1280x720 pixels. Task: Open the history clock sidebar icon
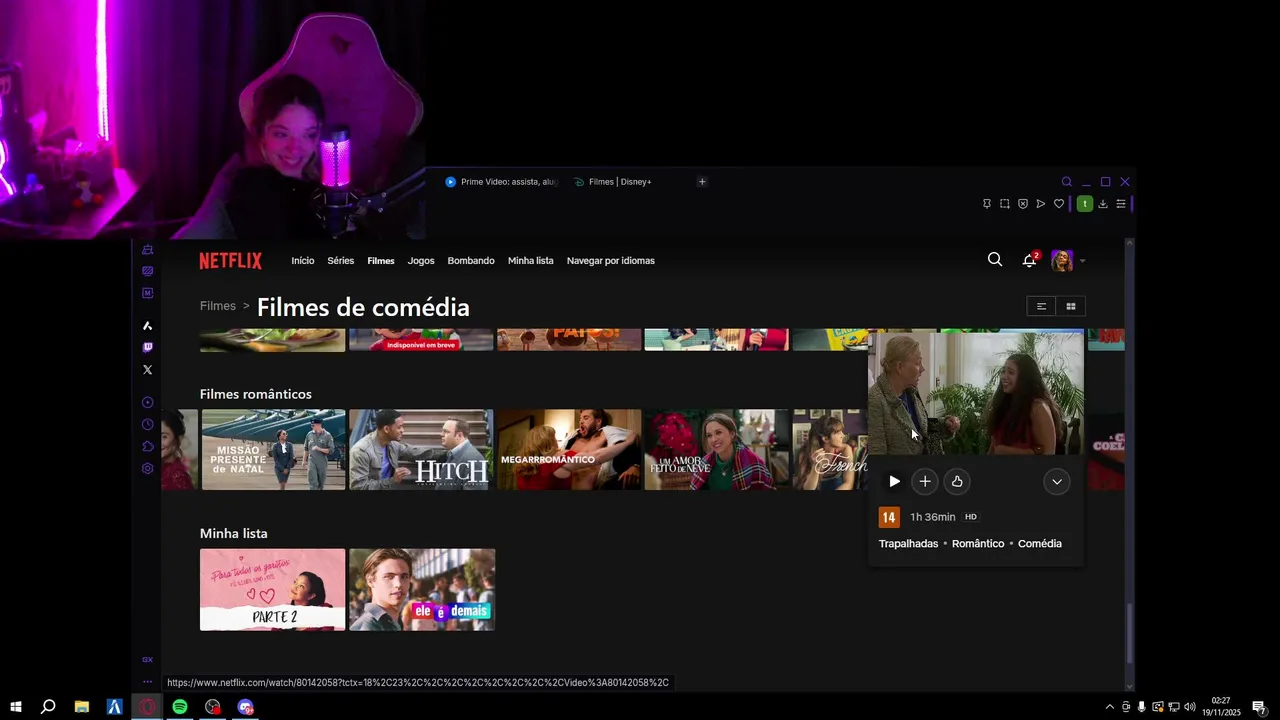(x=148, y=425)
